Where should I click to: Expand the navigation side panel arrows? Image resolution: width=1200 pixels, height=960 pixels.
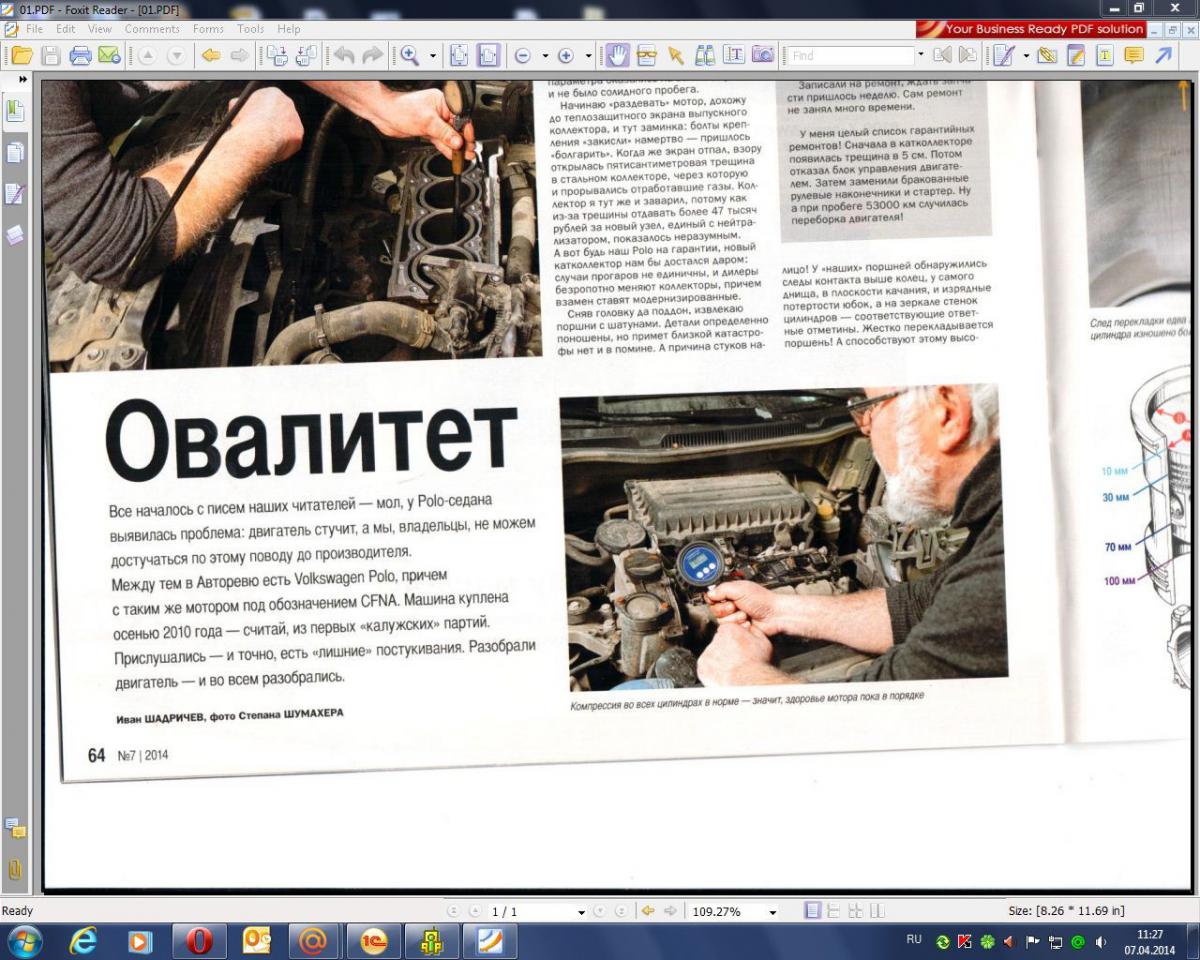(x=23, y=78)
